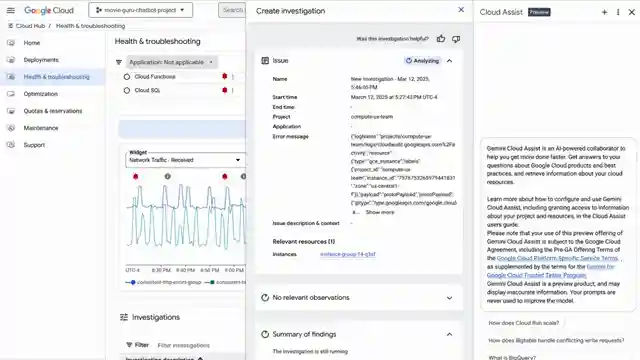Click the No relevant observations status icon
640x360 pixels.
coord(265,298)
